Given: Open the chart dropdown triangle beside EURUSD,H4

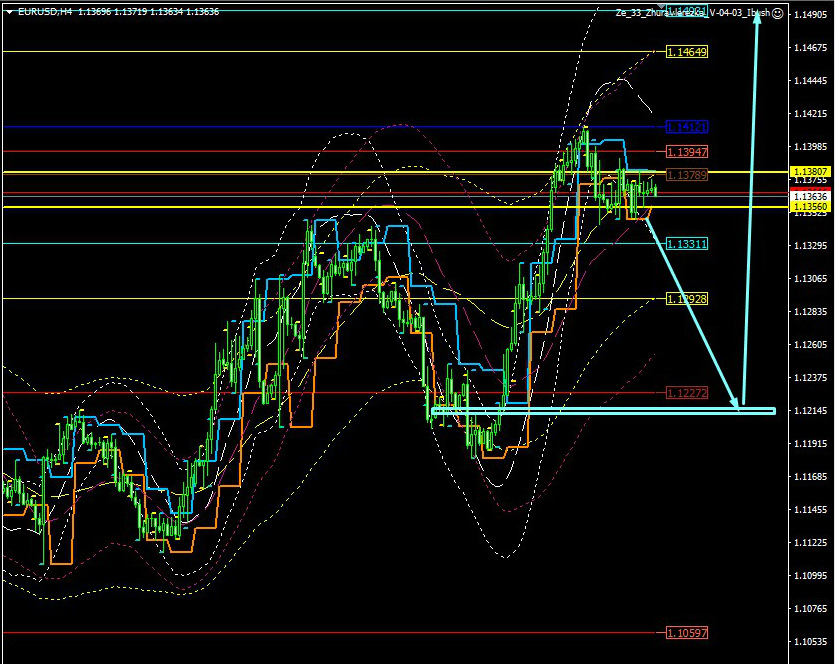Looking at the screenshot, I should click(10, 12).
